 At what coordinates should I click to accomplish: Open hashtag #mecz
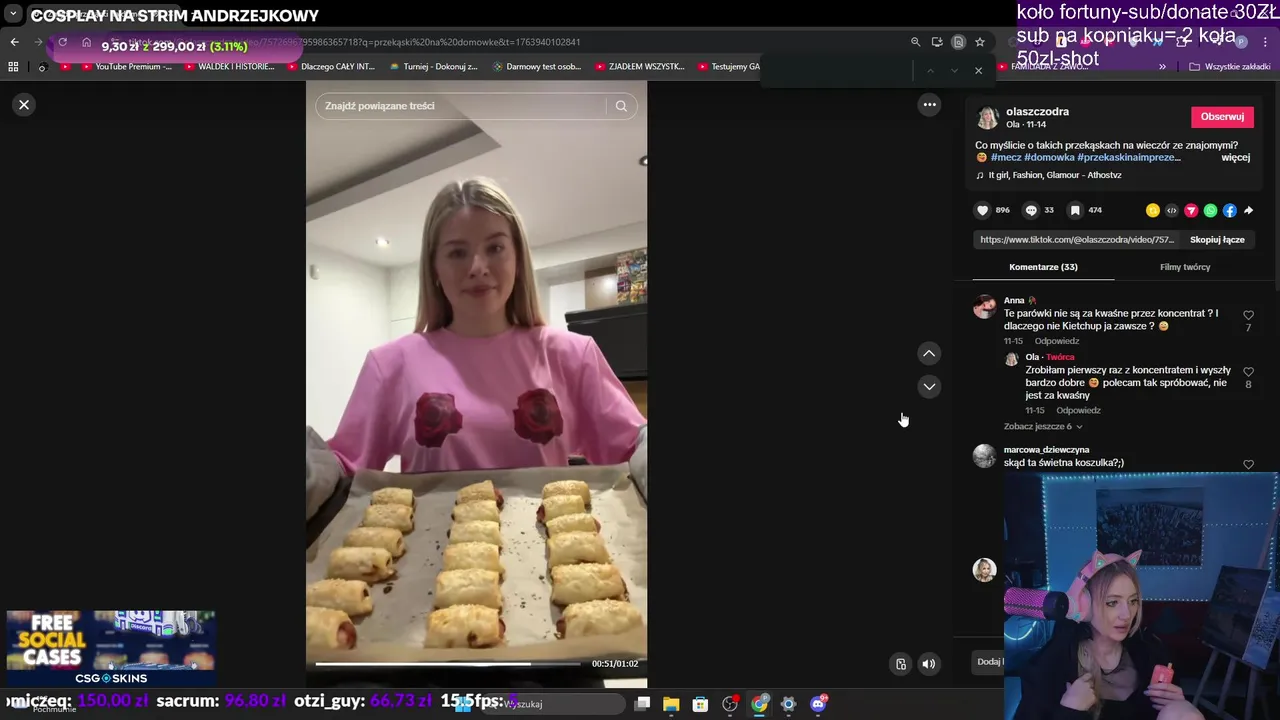1006,158
